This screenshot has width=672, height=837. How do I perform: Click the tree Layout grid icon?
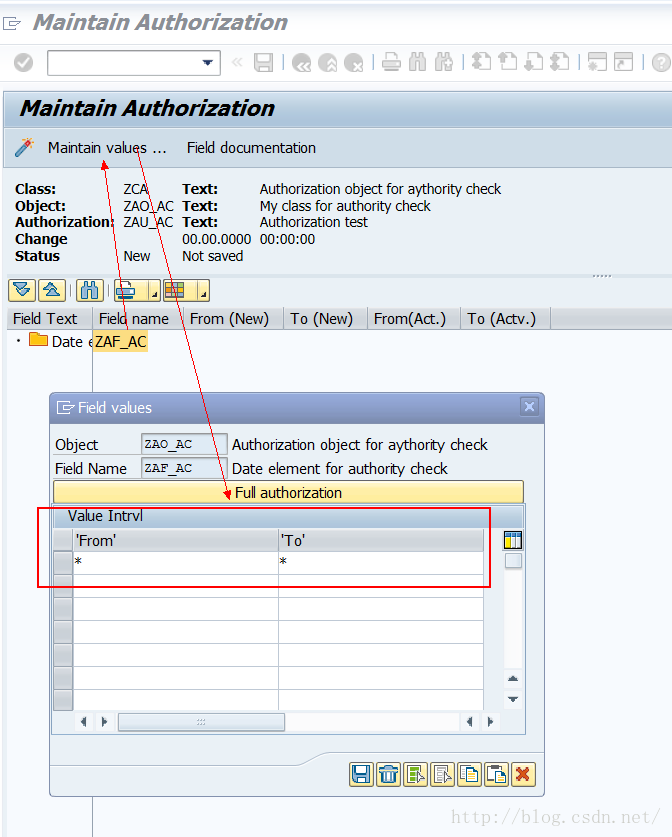175,290
